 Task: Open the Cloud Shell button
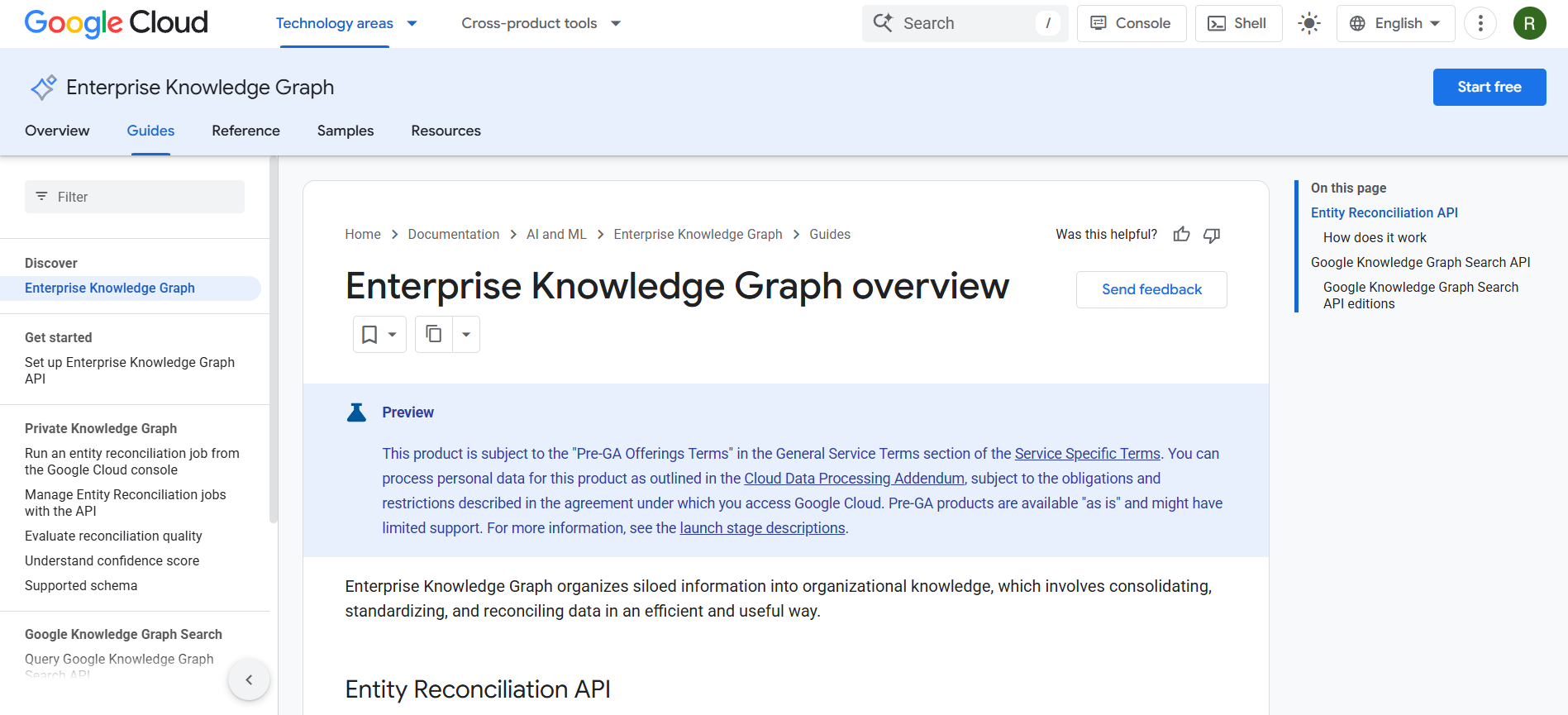(x=1238, y=23)
